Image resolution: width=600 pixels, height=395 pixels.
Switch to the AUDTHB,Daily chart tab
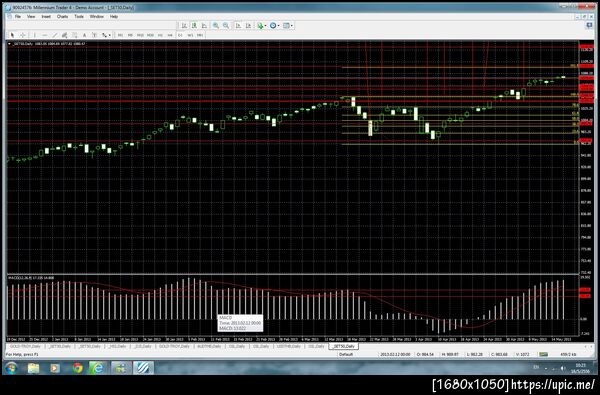click(x=210, y=346)
